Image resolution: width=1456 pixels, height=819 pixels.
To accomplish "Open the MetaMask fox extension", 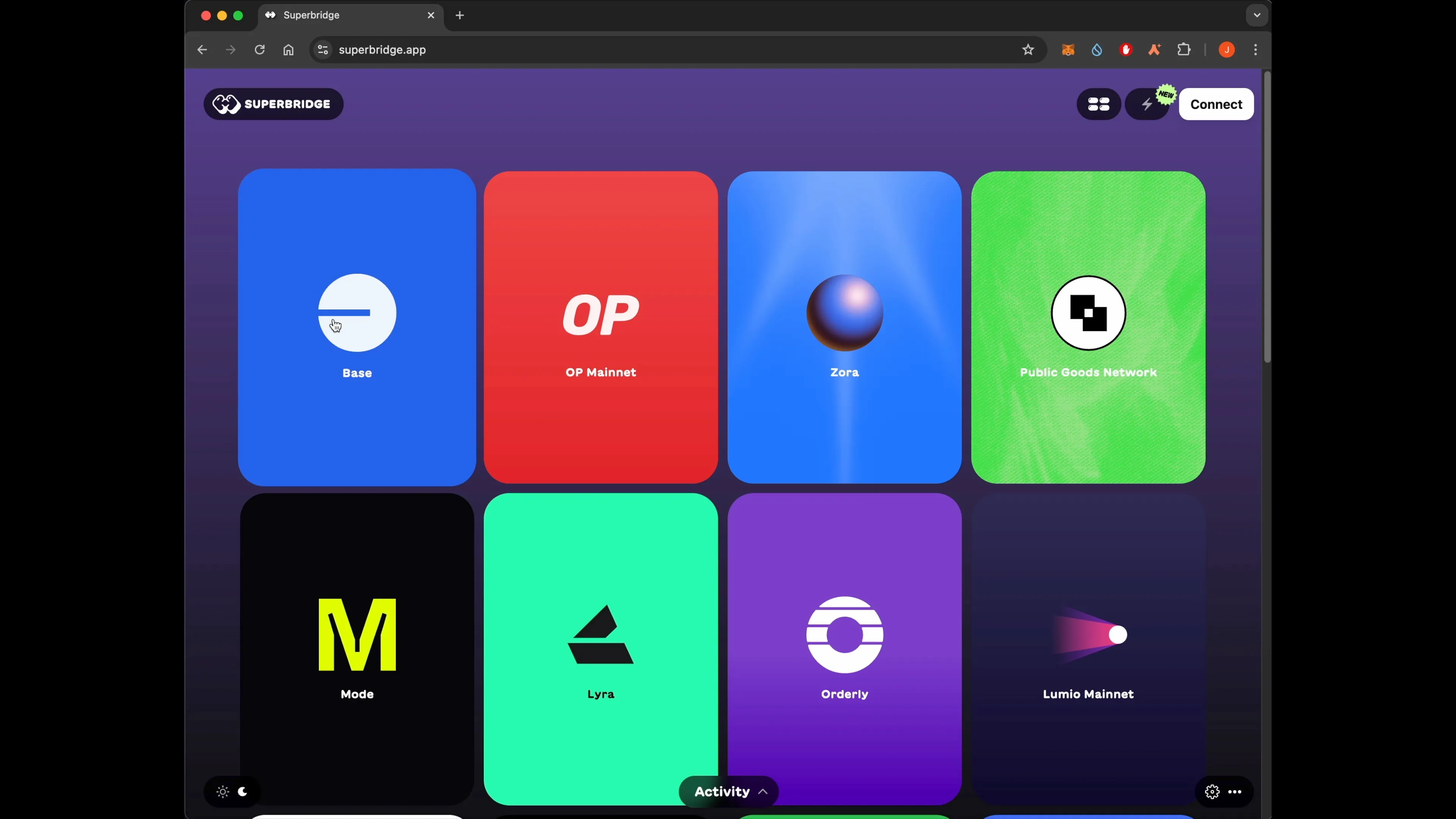I will pyautogui.click(x=1068, y=50).
